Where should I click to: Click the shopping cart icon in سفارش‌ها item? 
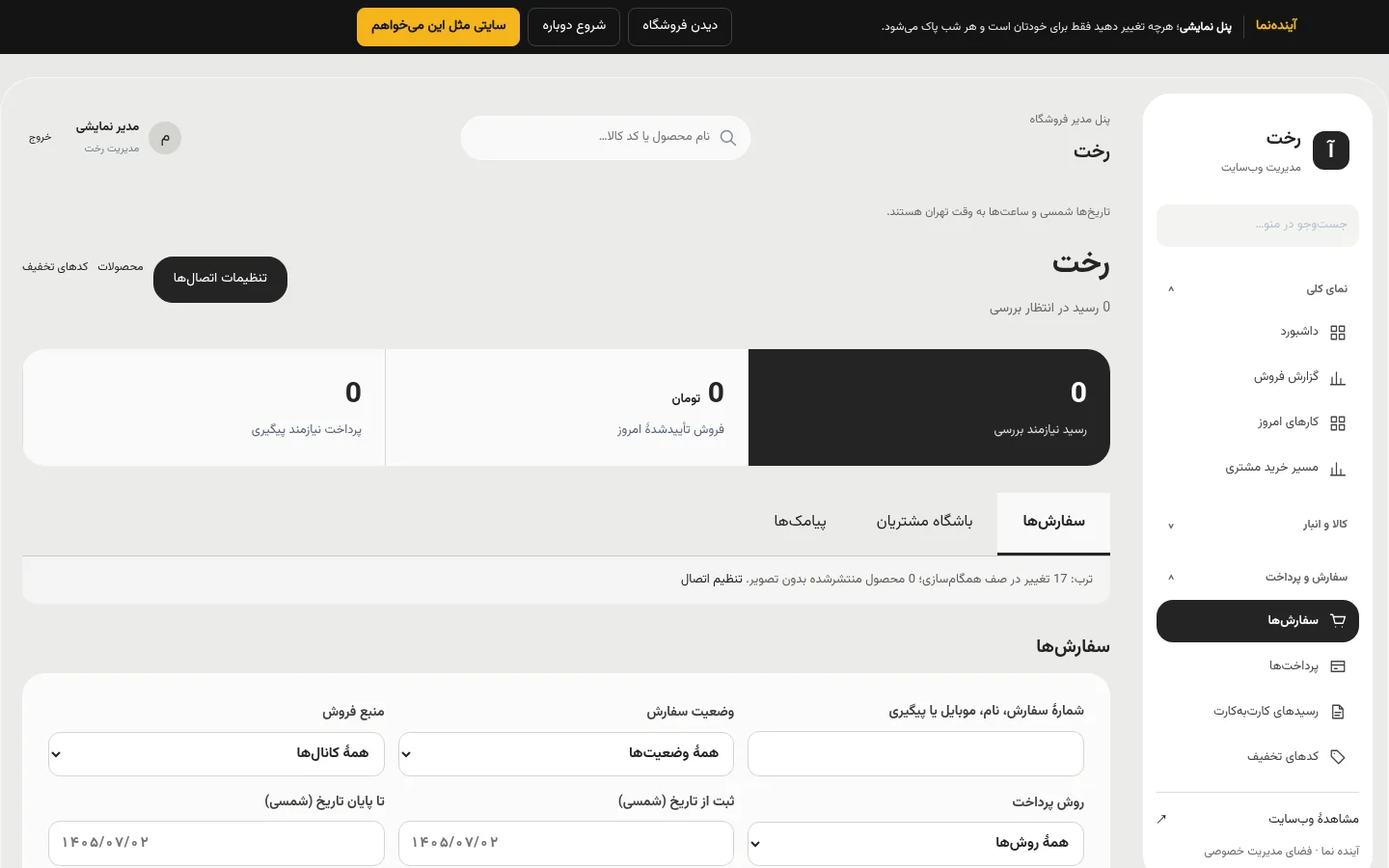click(1337, 621)
